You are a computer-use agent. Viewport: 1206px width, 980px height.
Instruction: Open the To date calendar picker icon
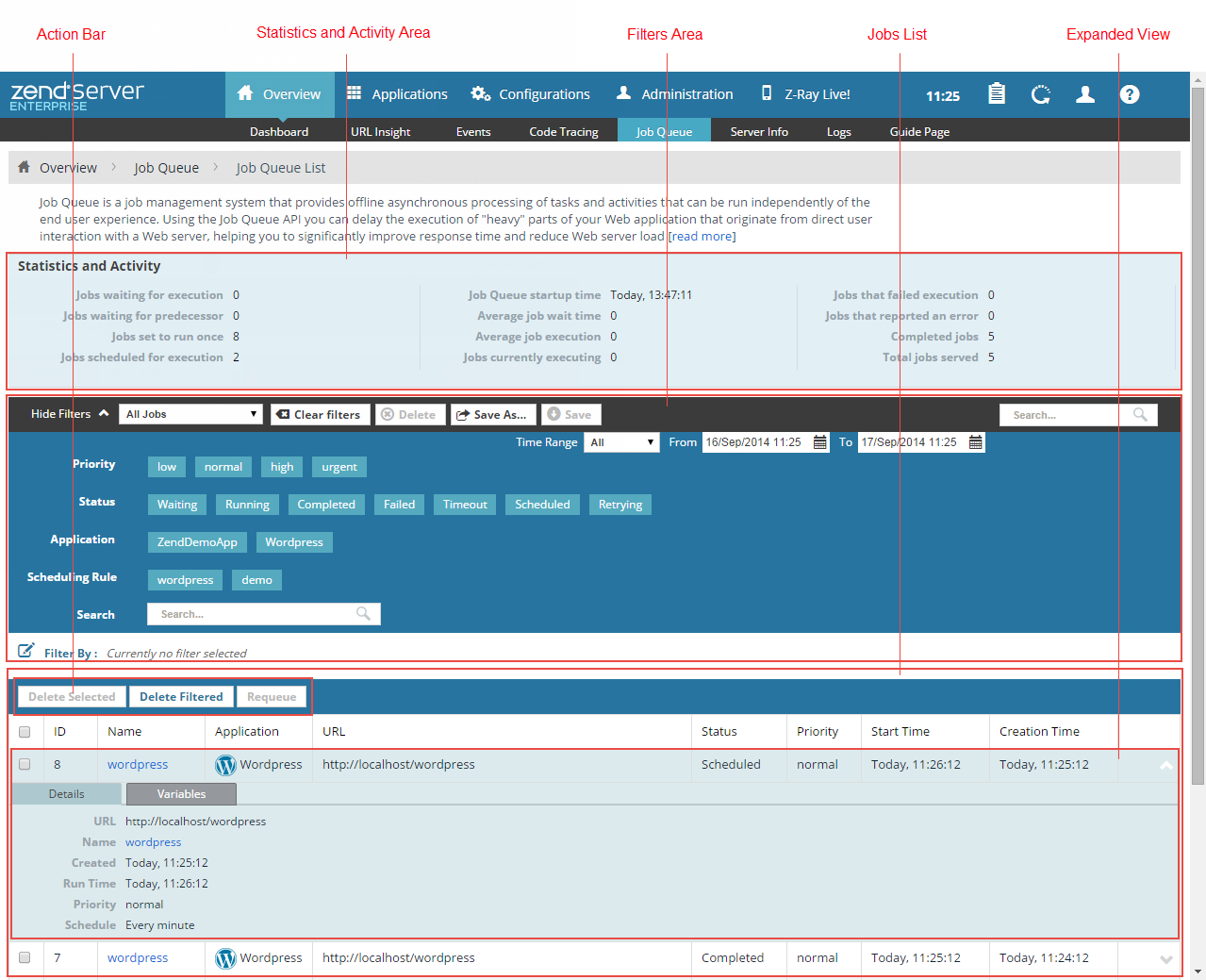(975, 442)
